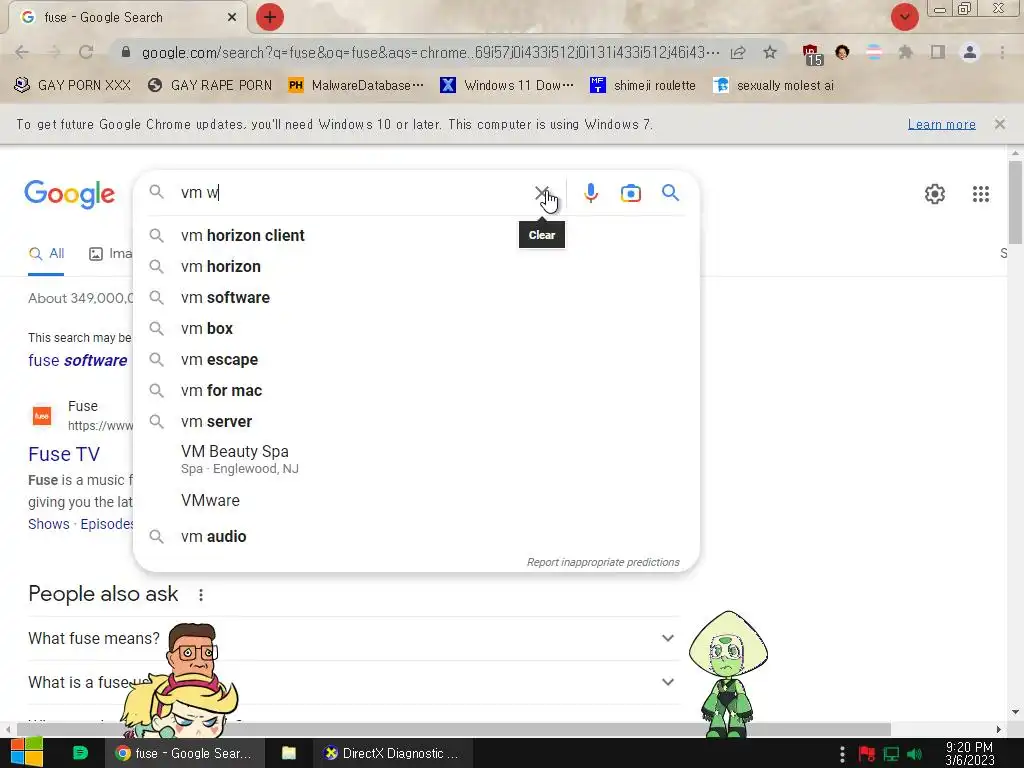Viewport: 1024px width, 768px height.
Task: Go back to the previous page
Action: click(22, 52)
